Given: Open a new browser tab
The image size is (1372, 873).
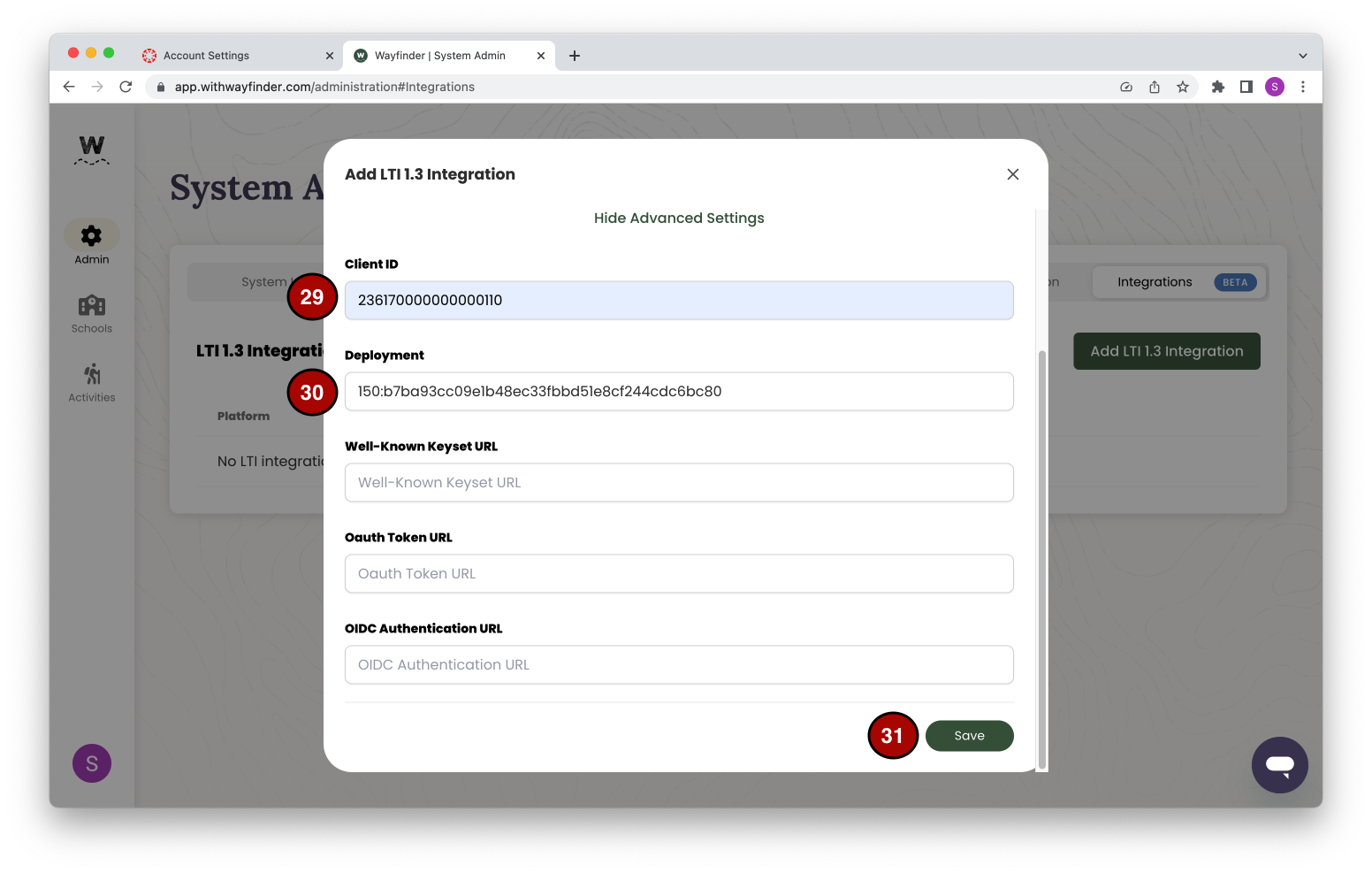Looking at the screenshot, I should (575, 56).
